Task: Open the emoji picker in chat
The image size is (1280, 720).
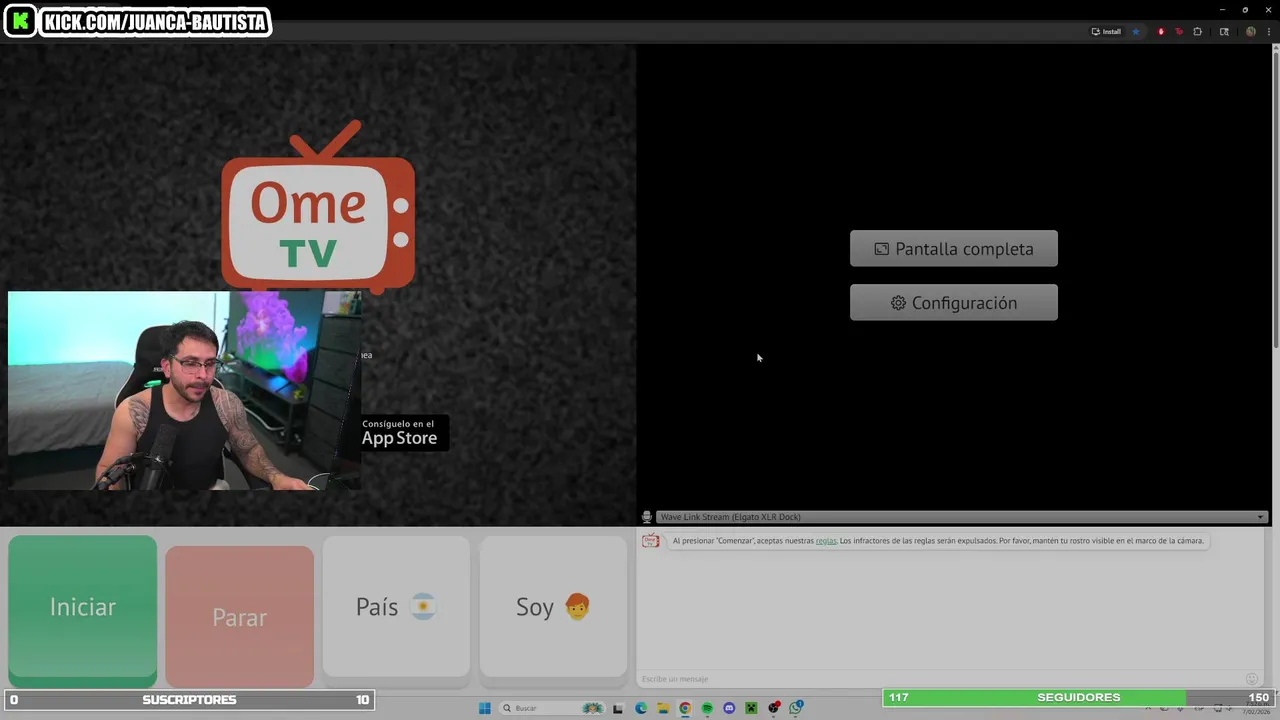Action: pos(1251,679)
